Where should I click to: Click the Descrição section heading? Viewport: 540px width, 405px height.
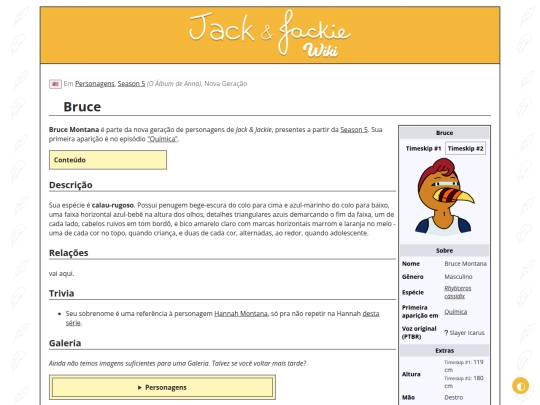(71, 185)
